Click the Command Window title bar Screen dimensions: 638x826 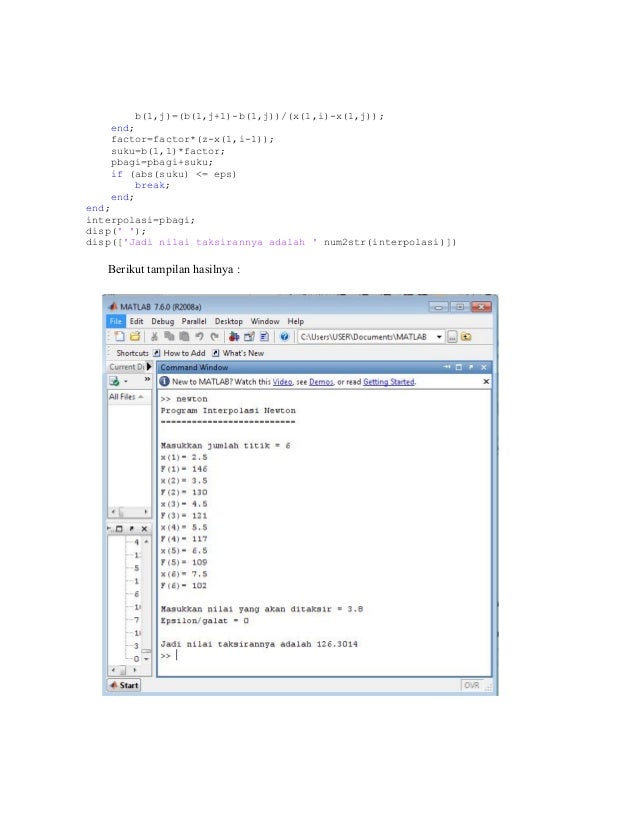[324, 367]
